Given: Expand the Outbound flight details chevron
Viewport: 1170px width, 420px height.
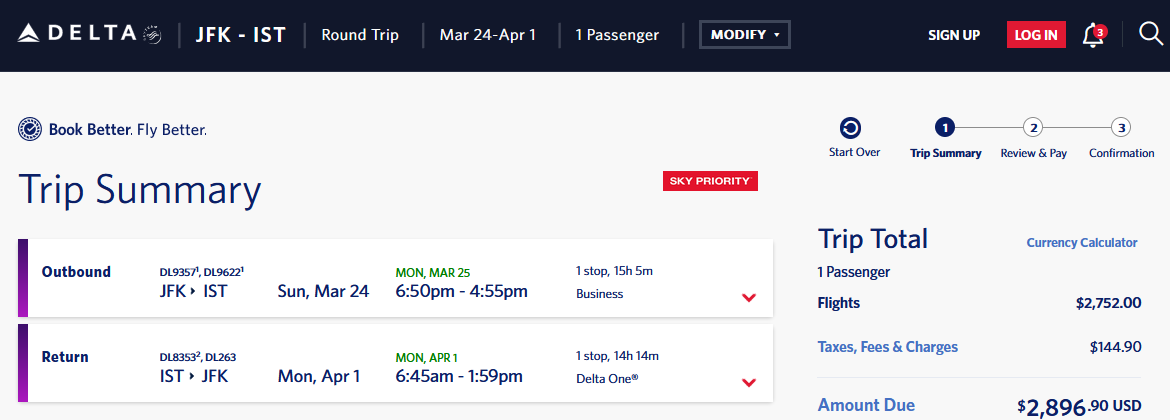Looking at the screenshot, I should coord(749,298).
